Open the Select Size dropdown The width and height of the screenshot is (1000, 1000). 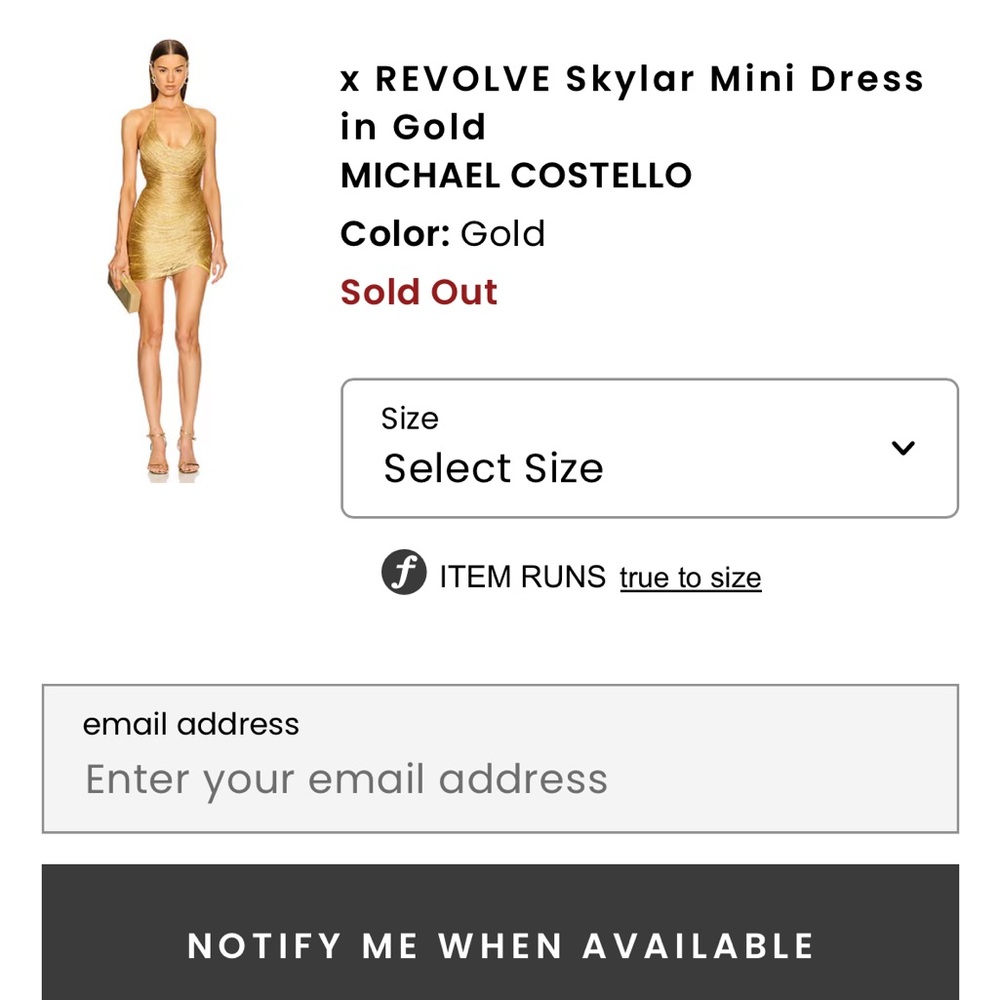click(648, 448)
